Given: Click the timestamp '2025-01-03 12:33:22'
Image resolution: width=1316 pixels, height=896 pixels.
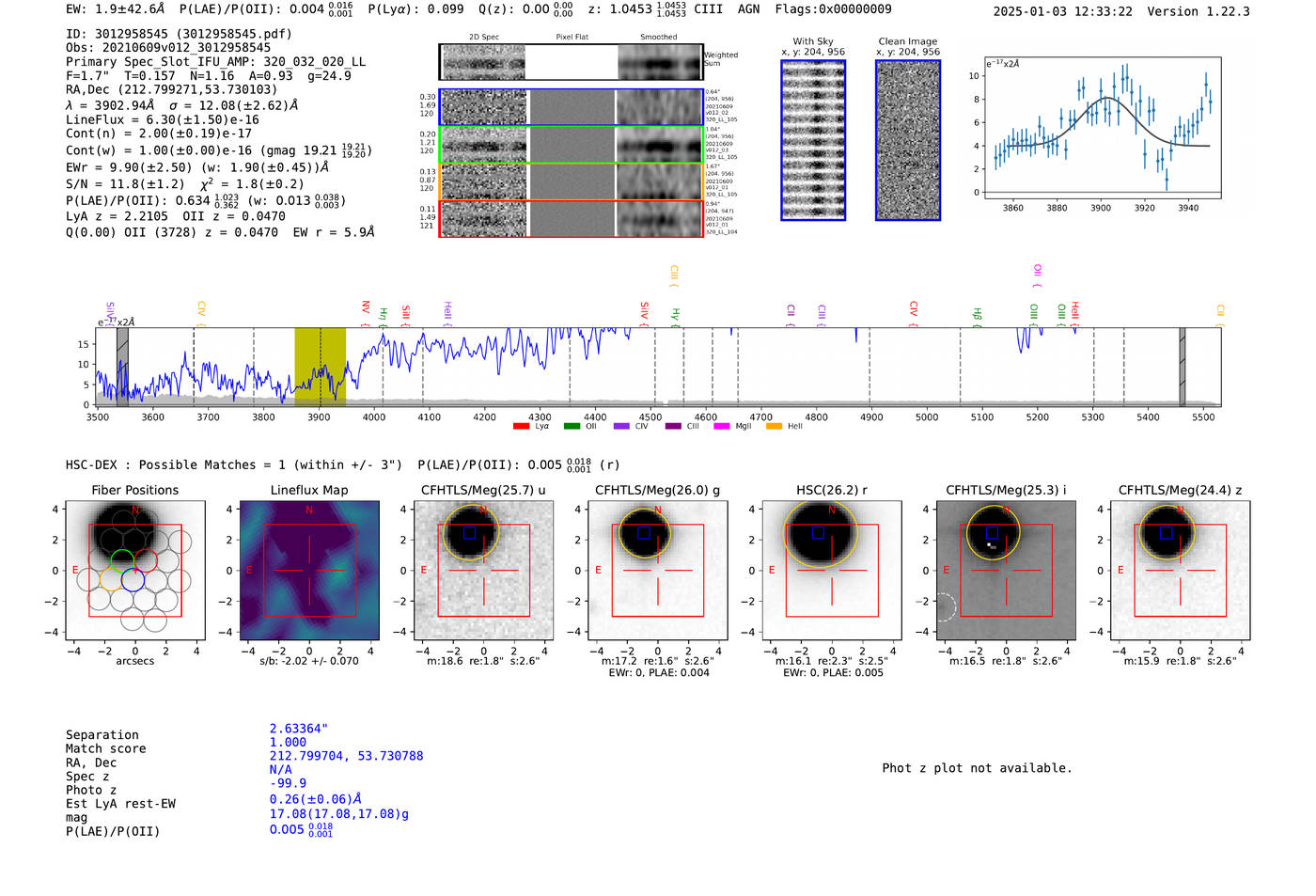Looking at the screenshot, I should pyautogui.click(x=1063, y=11).
